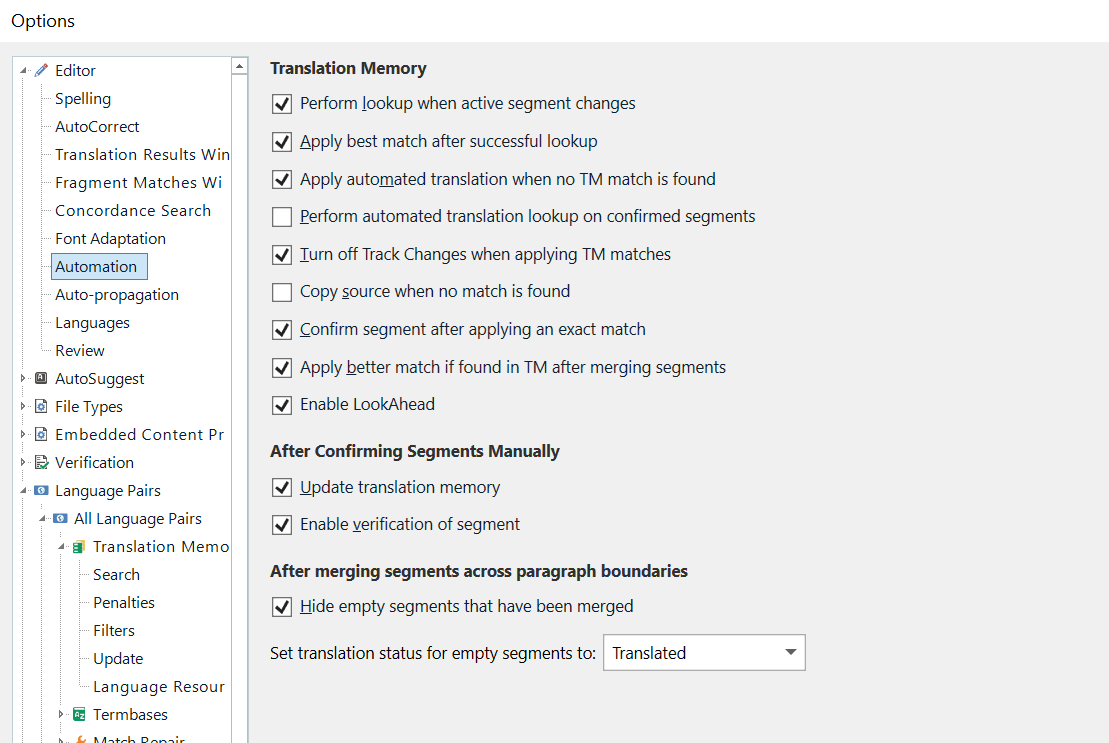Open the Language Resources settings
Viewport: 1109px width, 743px height.
coord(158,686)
